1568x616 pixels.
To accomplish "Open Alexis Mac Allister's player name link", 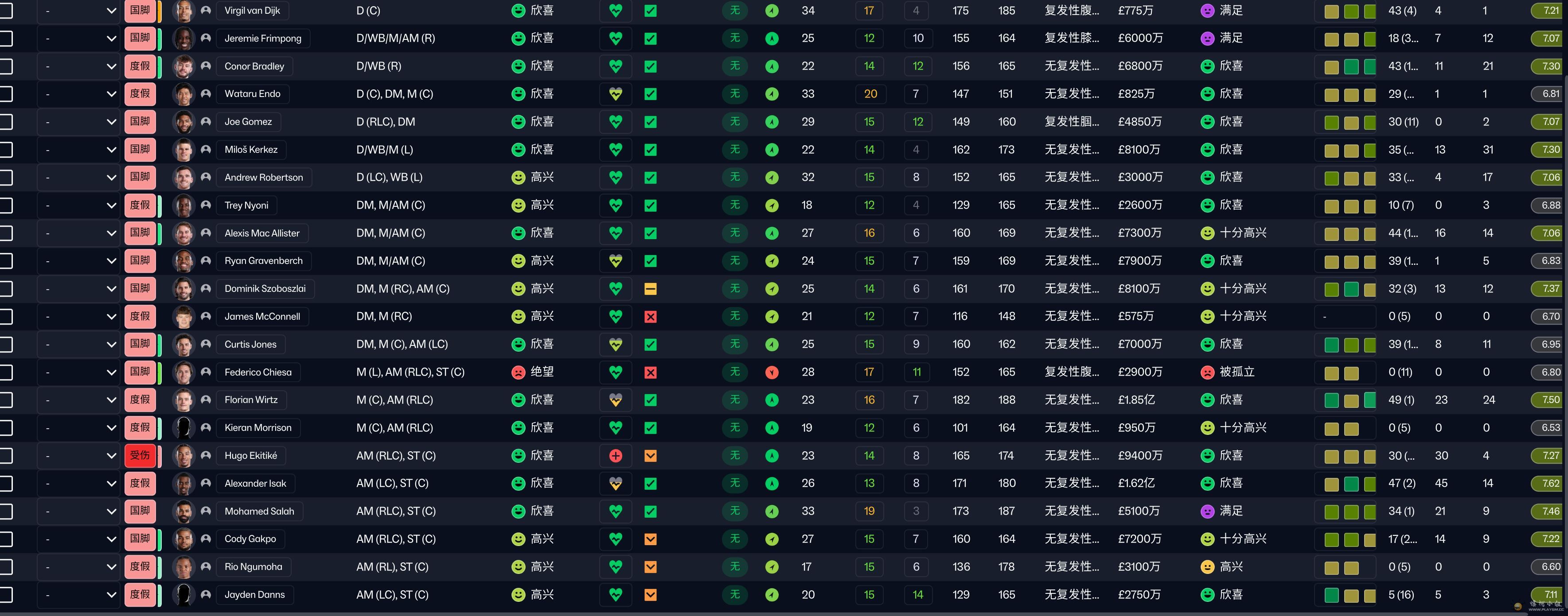I will coord(262,233).
